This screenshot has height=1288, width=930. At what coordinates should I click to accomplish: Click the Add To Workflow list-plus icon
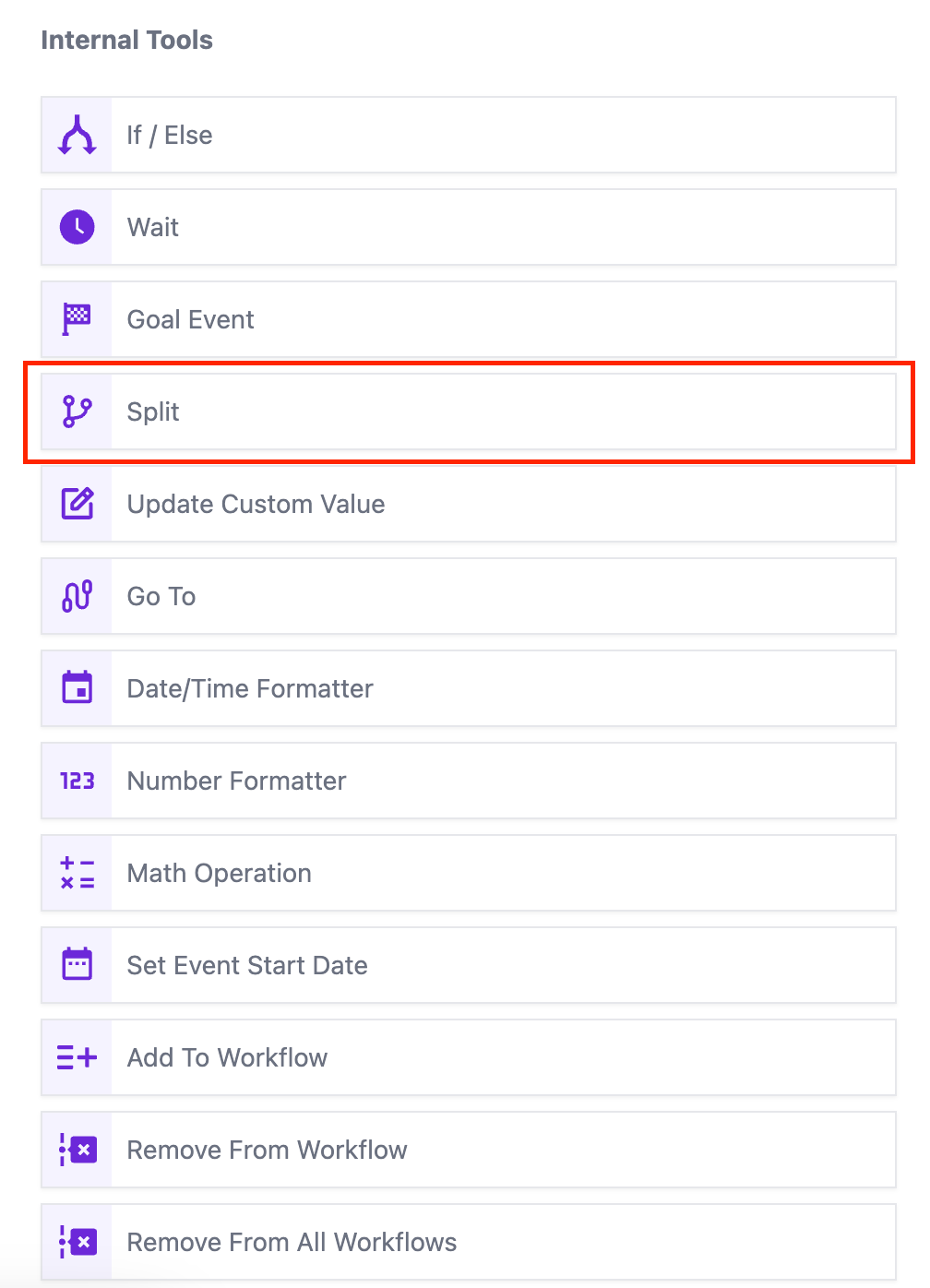[77, 1057]
